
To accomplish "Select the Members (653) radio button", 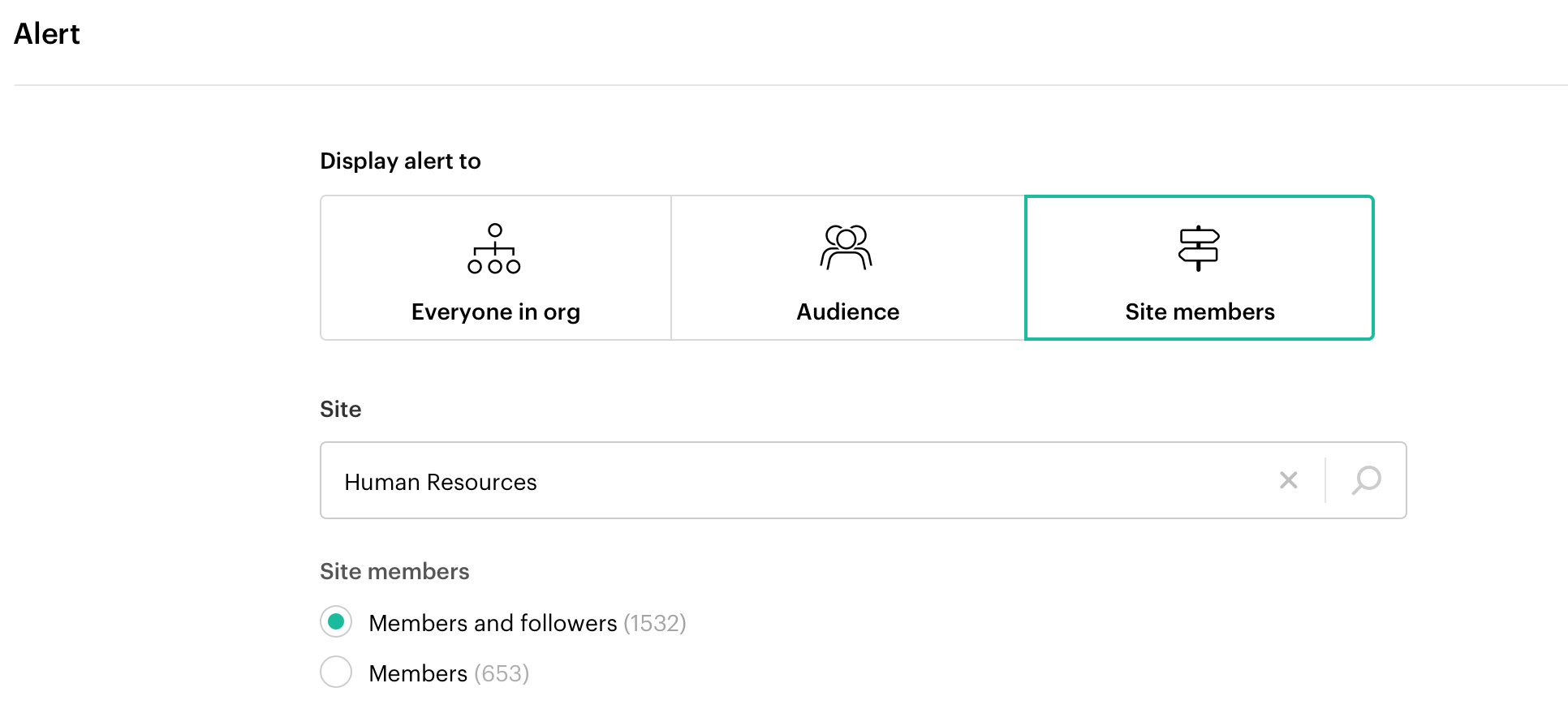I will point(336,672).
